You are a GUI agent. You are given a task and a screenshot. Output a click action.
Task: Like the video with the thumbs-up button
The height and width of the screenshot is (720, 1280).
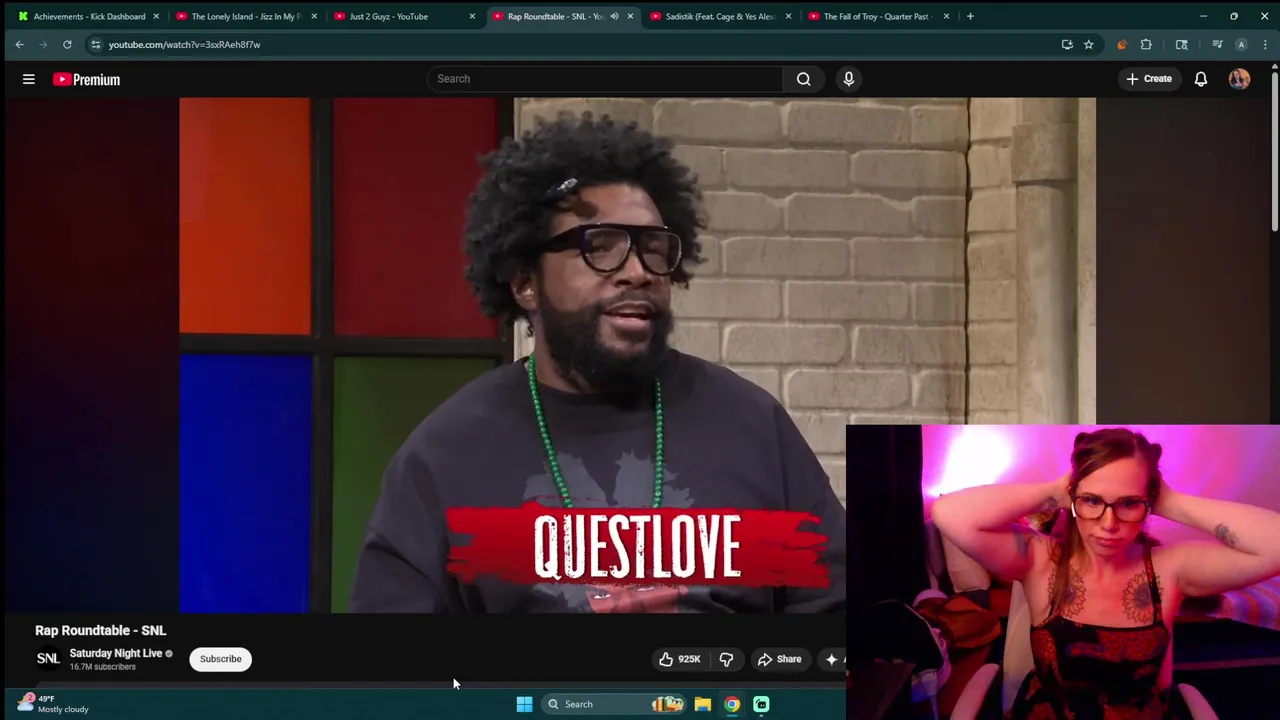coord(679,659)
